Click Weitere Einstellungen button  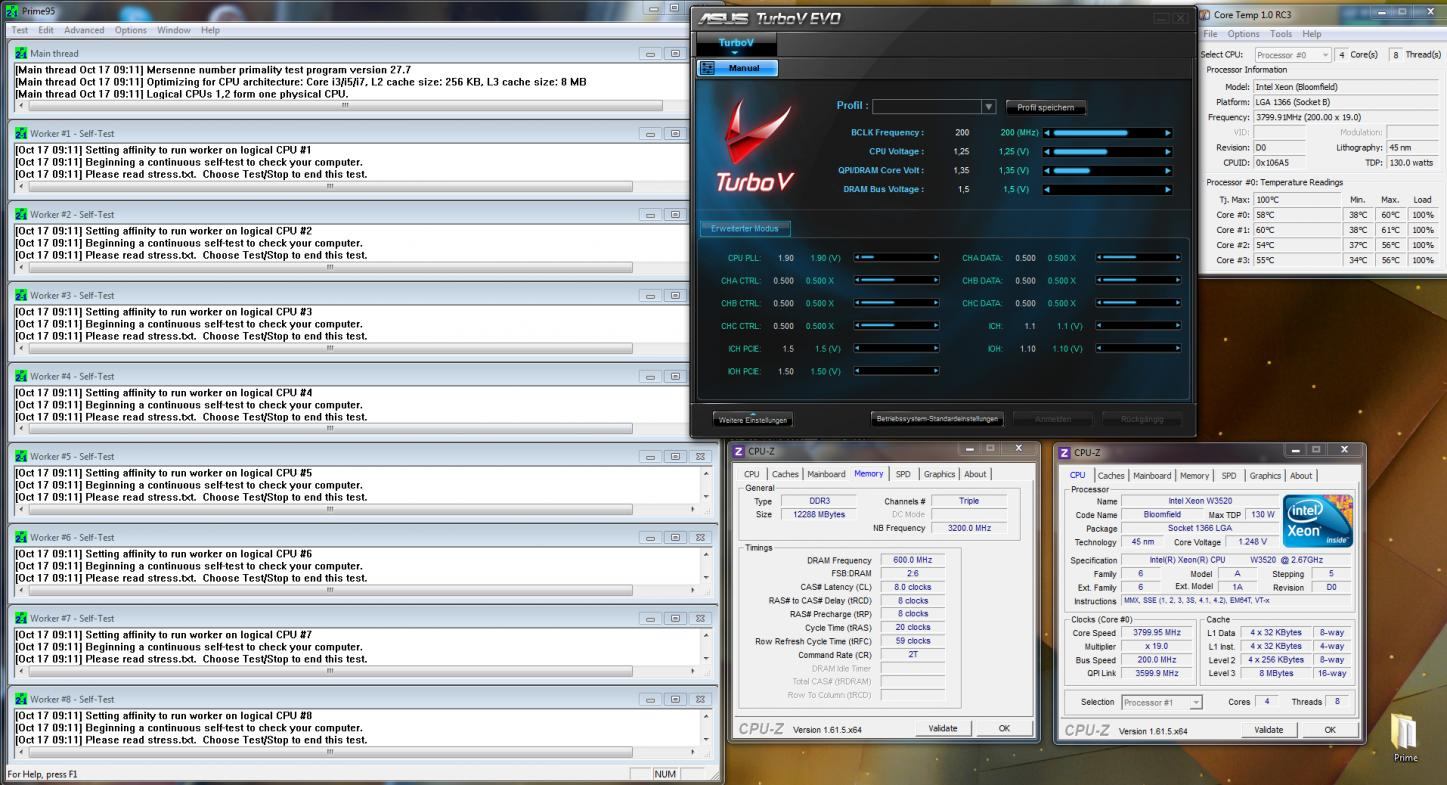(x=753, y=419)
